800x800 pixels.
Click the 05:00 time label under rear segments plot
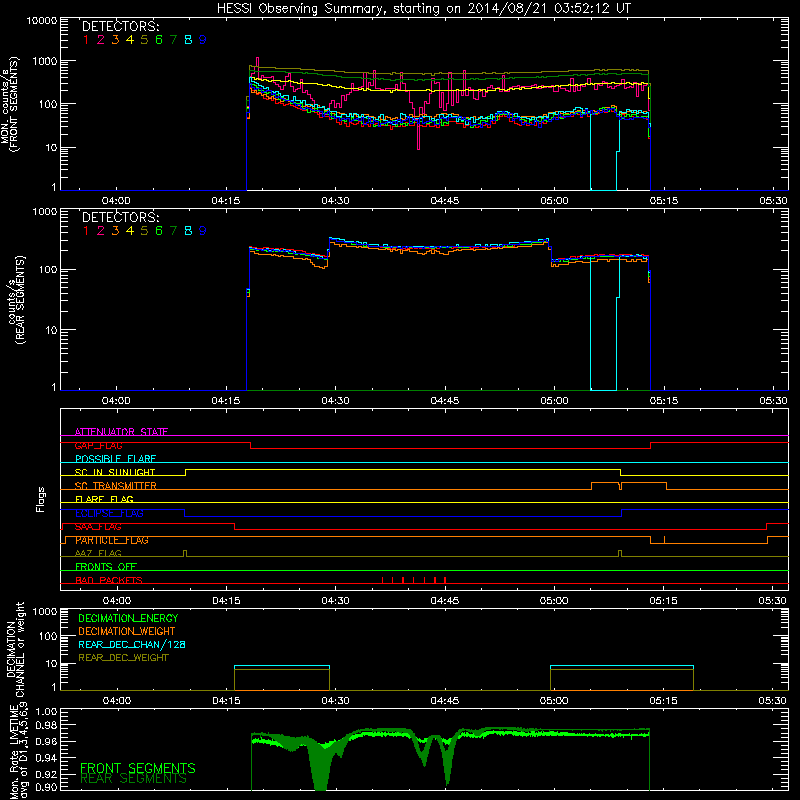(x=554, y=401)
